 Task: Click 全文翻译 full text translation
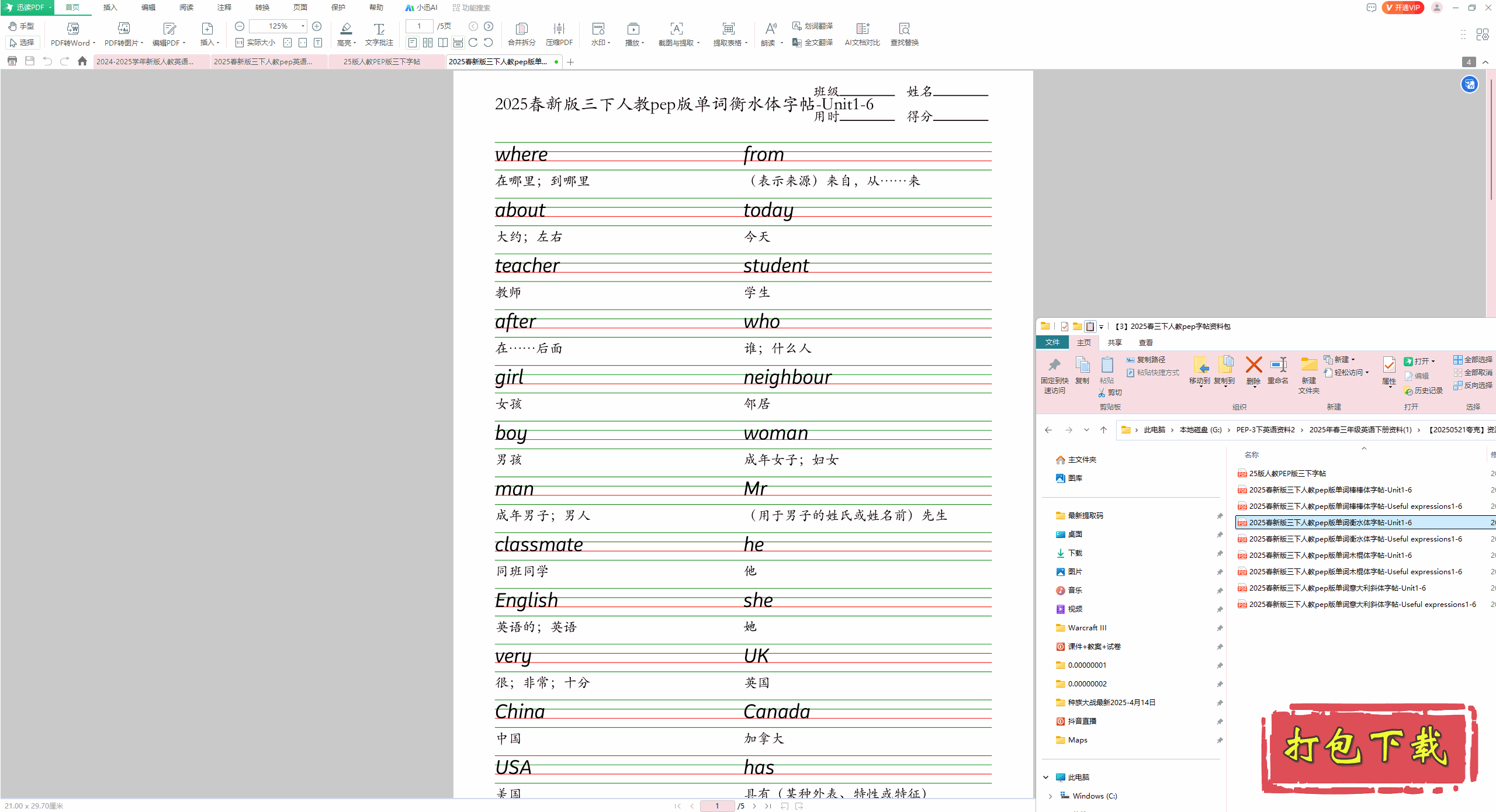812,43
